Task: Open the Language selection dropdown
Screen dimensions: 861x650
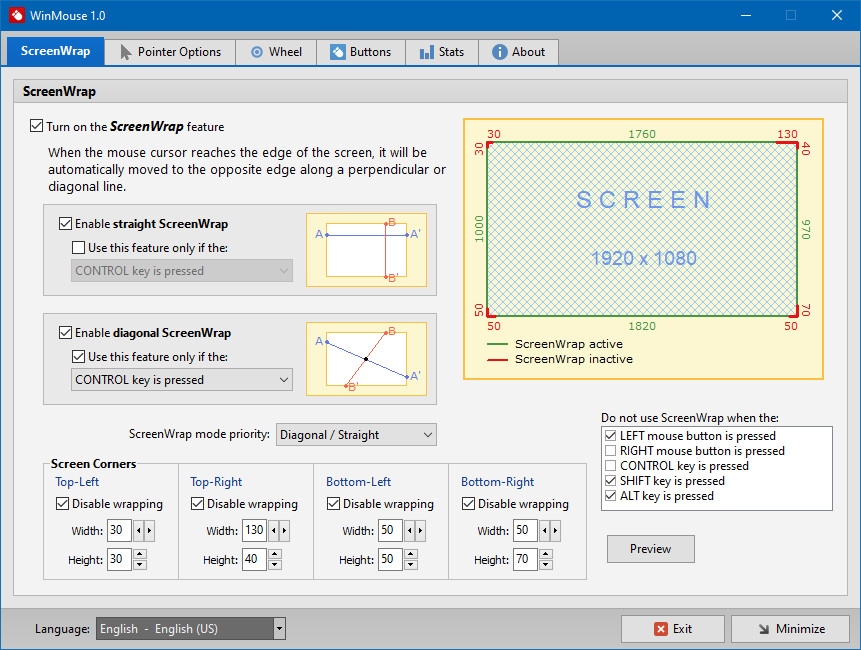Action: pos(191,629)
